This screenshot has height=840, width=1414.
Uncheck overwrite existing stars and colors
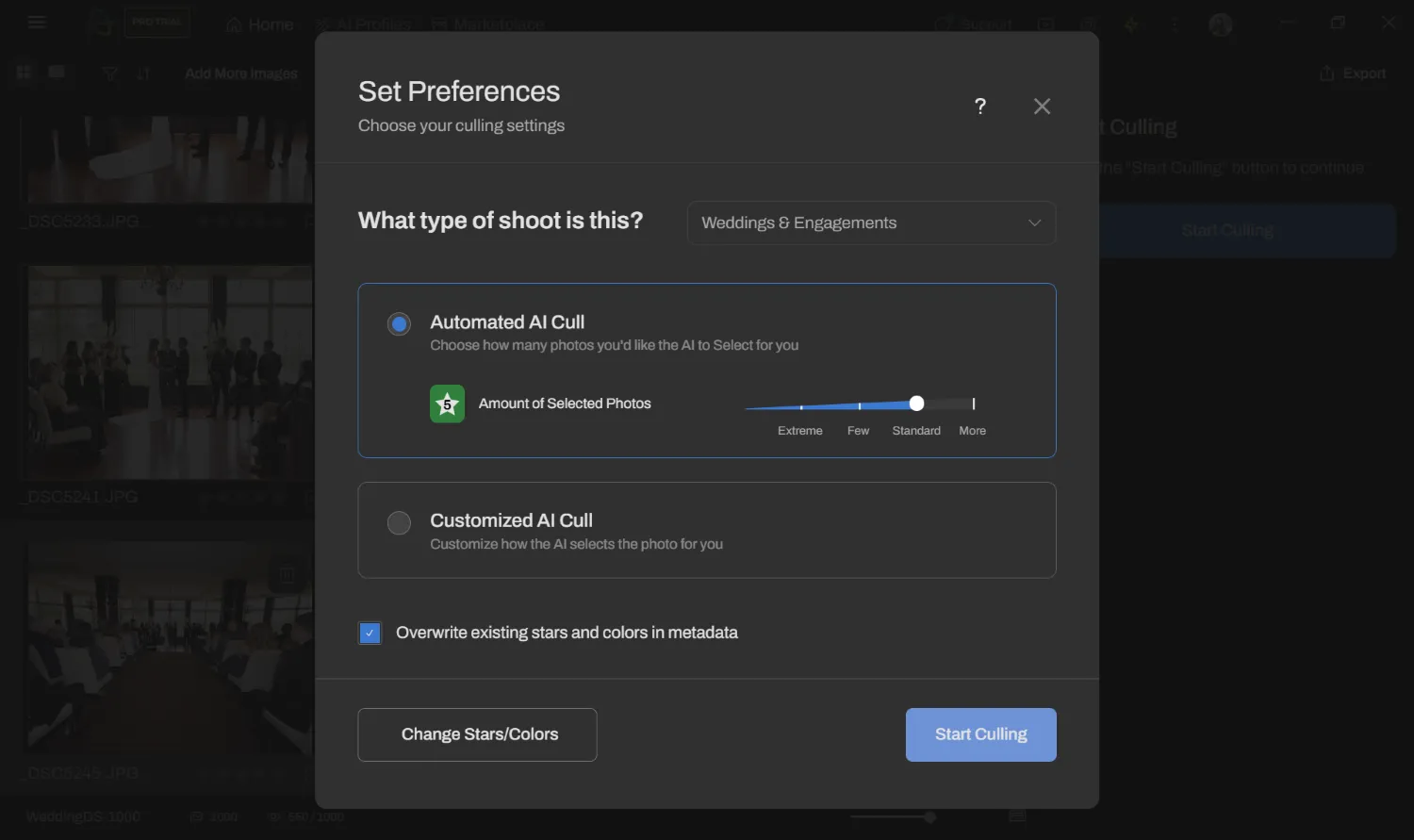click(x=369, y=633)
